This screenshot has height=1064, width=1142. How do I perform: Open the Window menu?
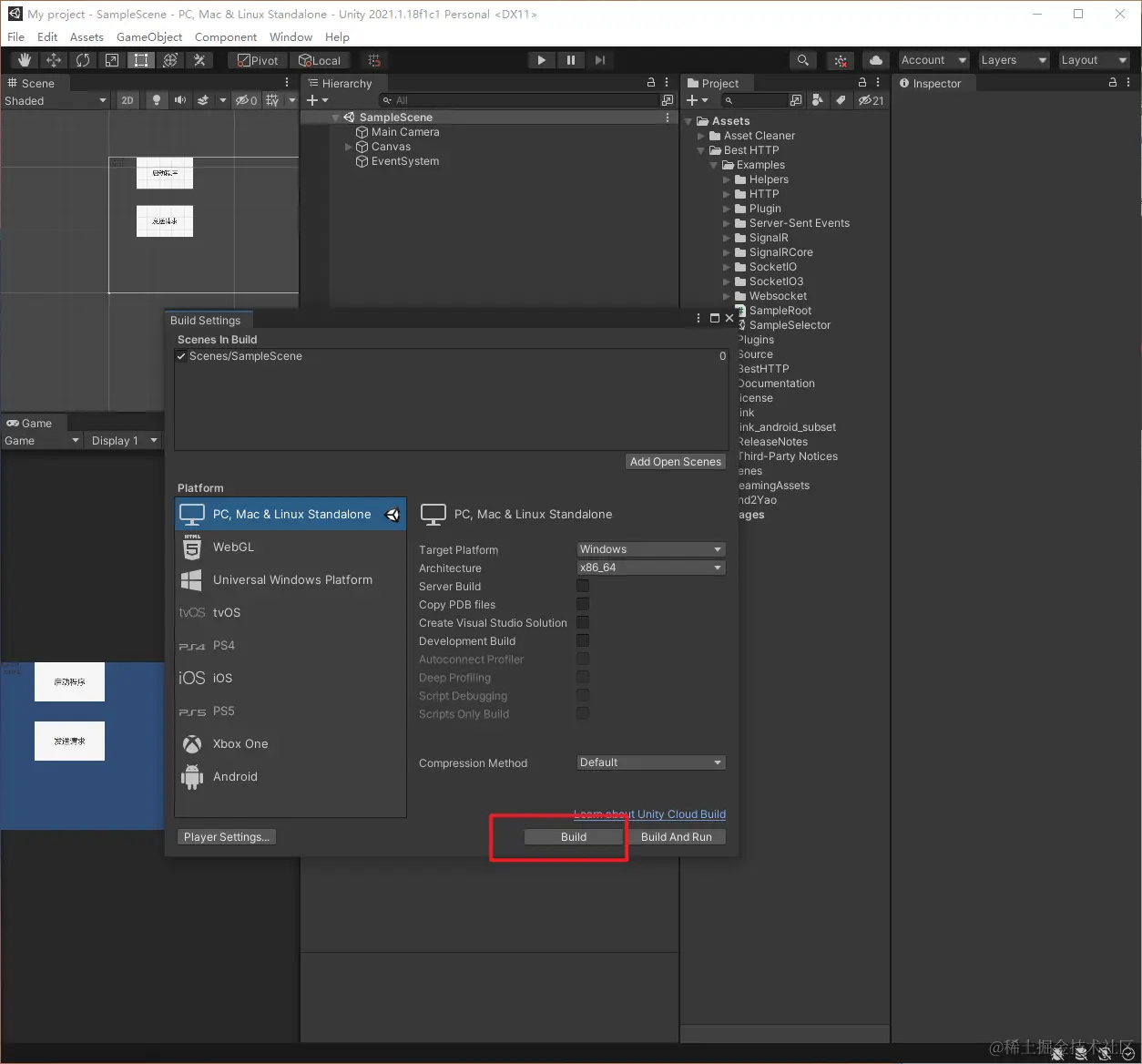(291, 37)
